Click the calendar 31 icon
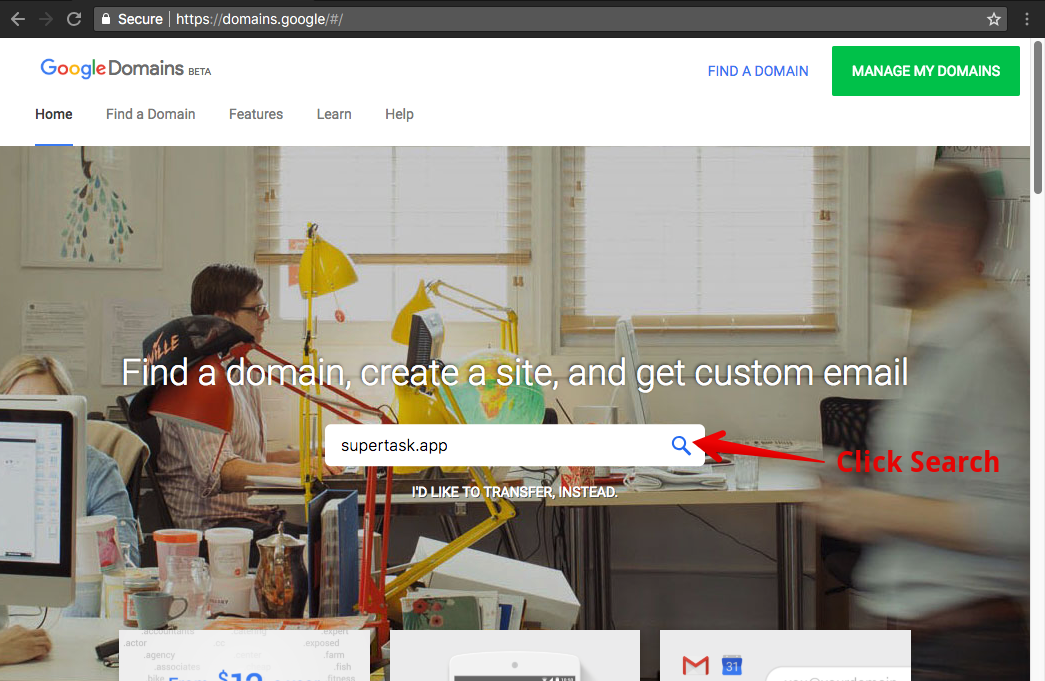Image resolution: width=1045 pixels, height=681 pixels. [732, 665]
